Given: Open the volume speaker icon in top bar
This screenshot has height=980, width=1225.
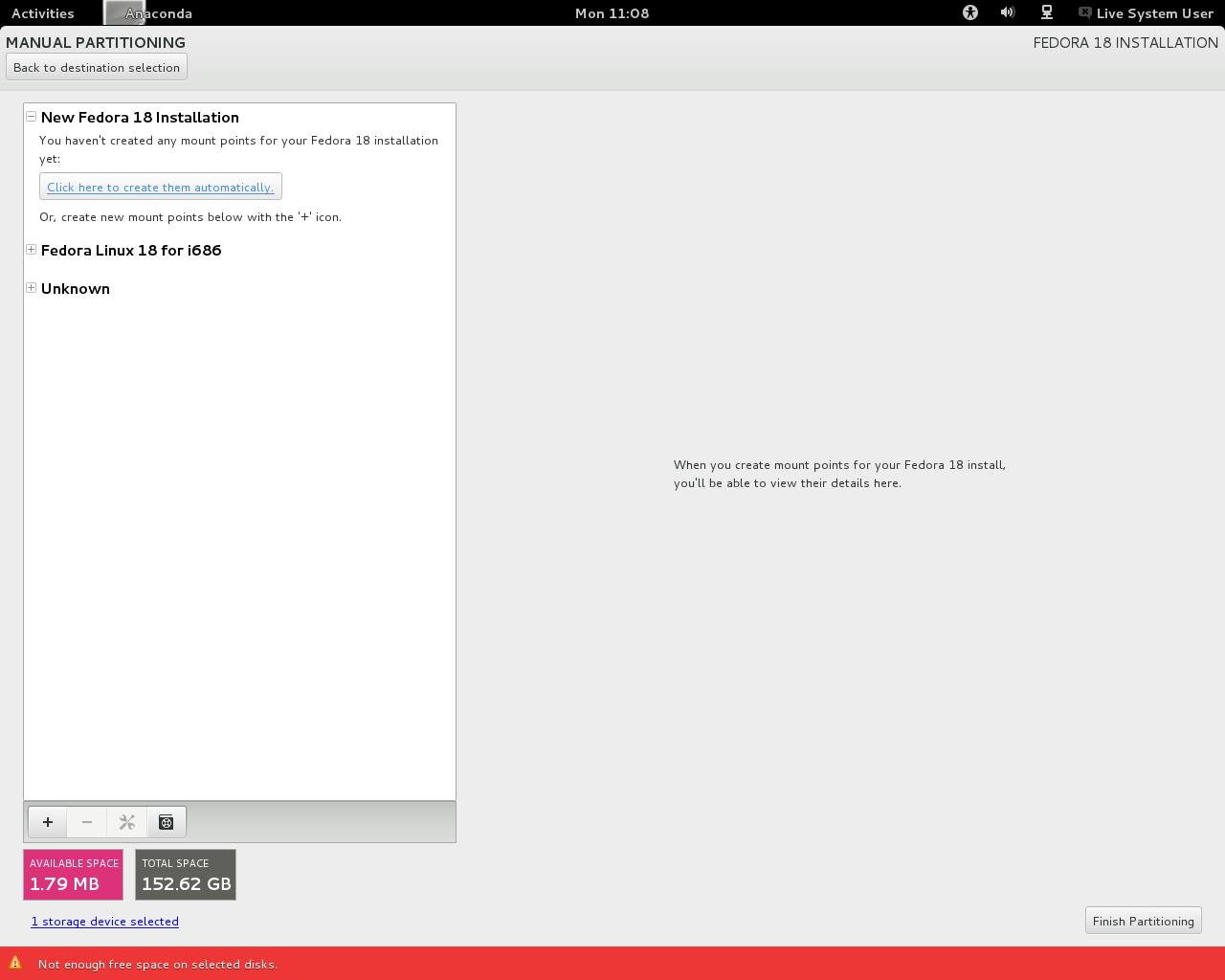Looking at the screenshot, I should coord(1008,12).
